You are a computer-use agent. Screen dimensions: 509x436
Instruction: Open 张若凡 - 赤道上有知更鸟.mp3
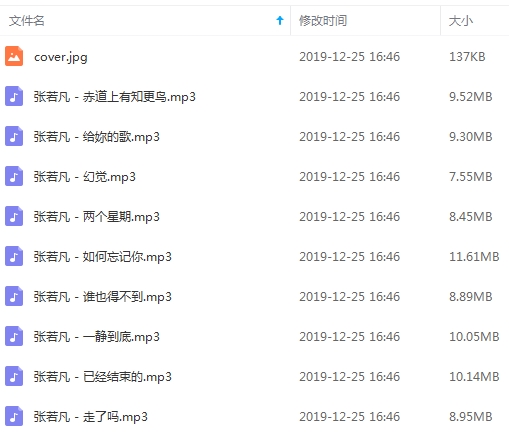115,97
